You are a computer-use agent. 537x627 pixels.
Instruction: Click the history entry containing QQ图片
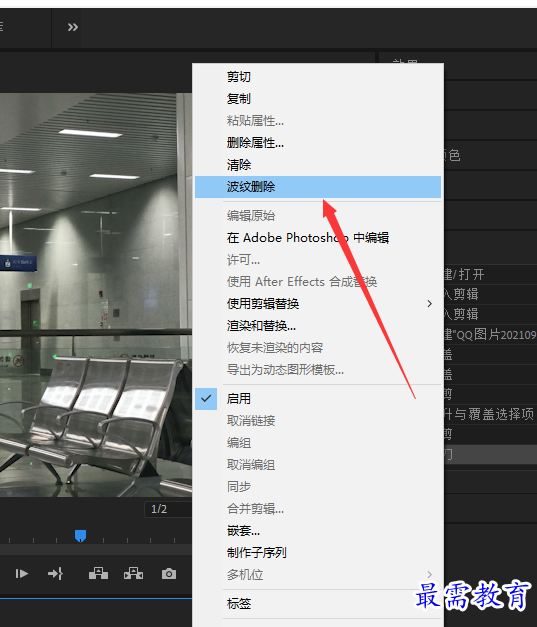(x=490, y=334)
